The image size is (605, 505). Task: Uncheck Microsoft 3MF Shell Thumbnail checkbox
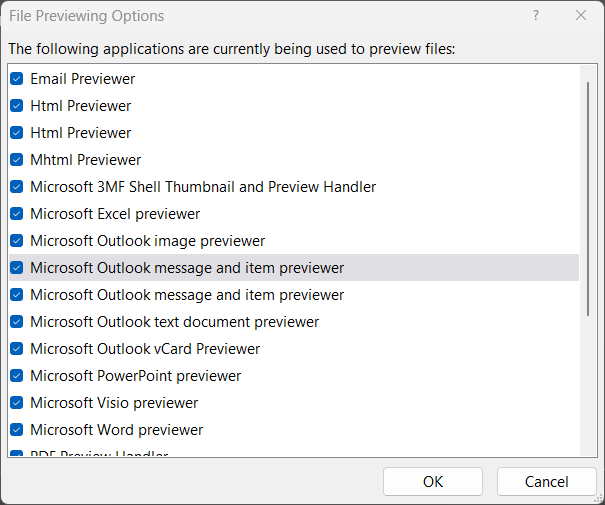pos(17,187)
